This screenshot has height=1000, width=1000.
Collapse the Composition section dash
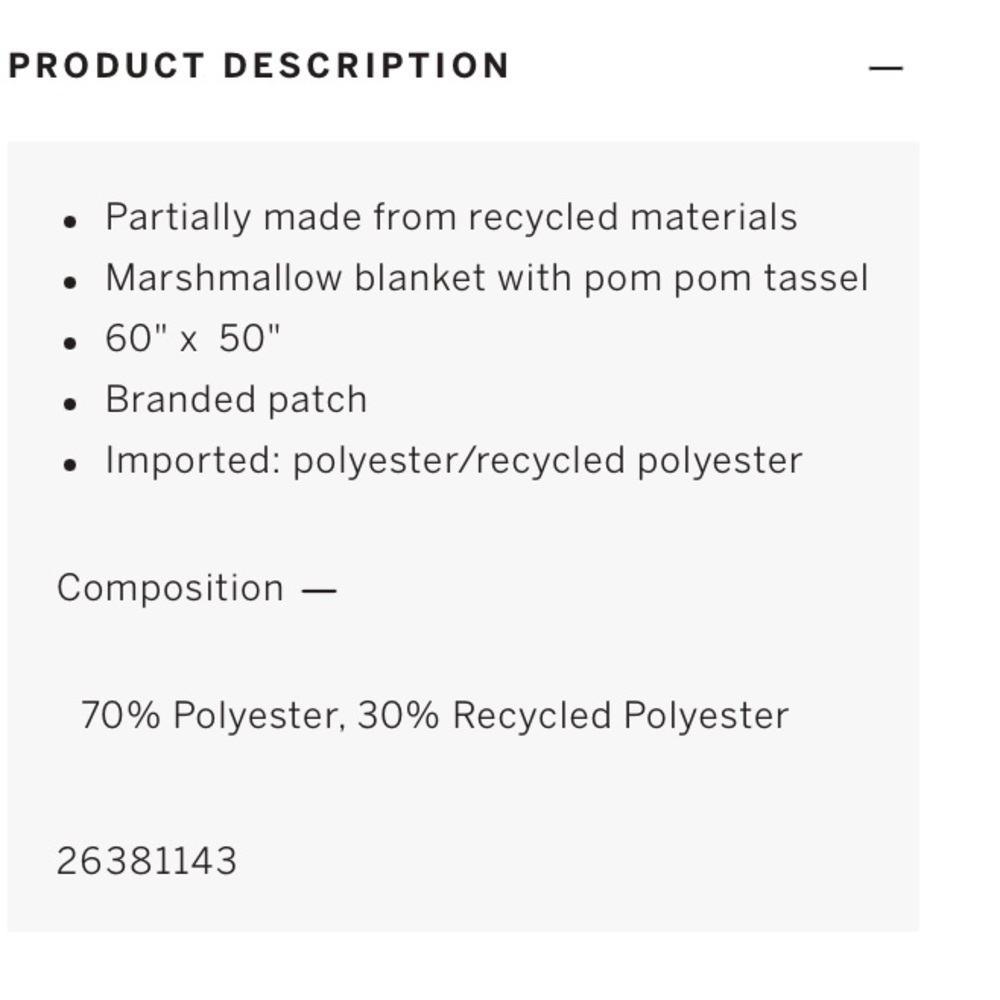[x=319, y=591]
